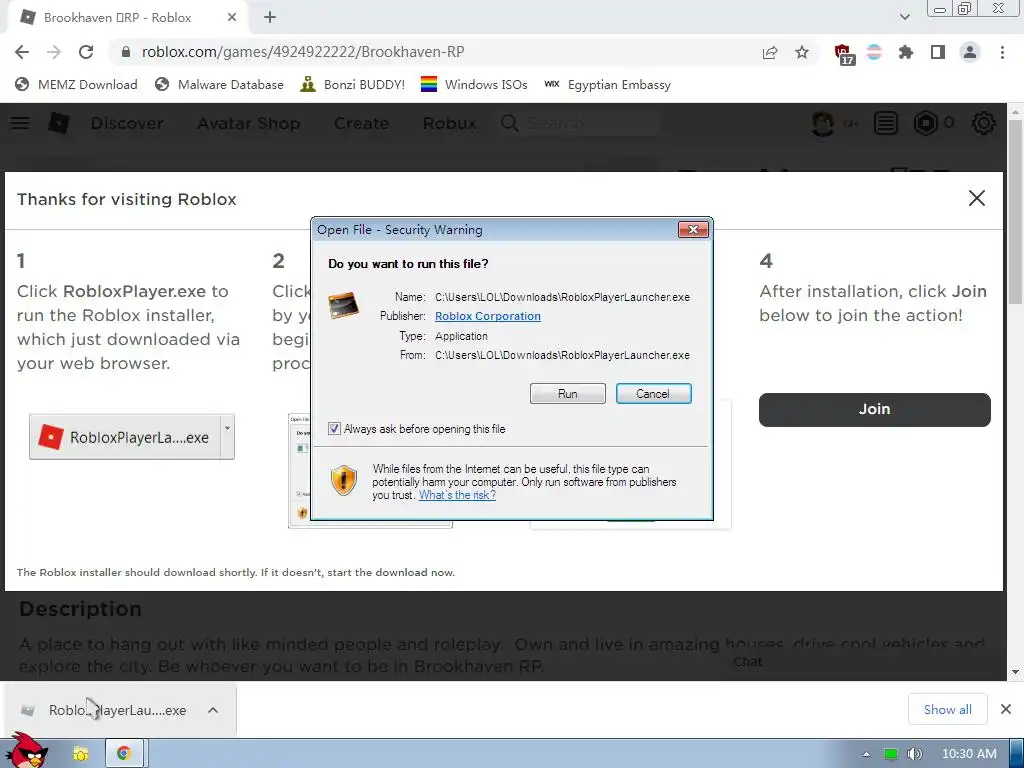Open the tab search chevron
Screen dimensions: 1024x768
(x=904, y=17)
